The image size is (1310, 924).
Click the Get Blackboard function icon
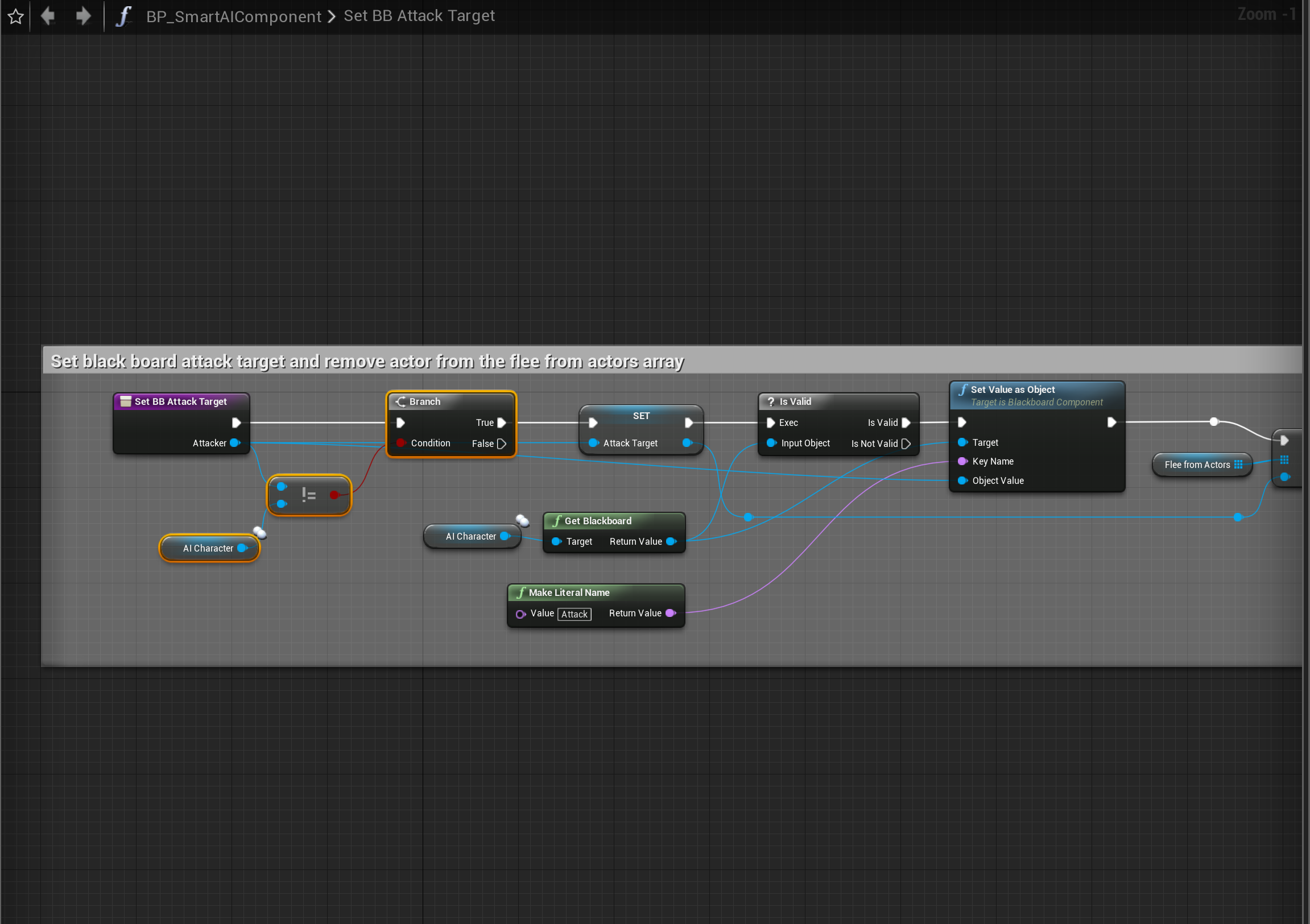pyautogui.click(x=557, y=521)
